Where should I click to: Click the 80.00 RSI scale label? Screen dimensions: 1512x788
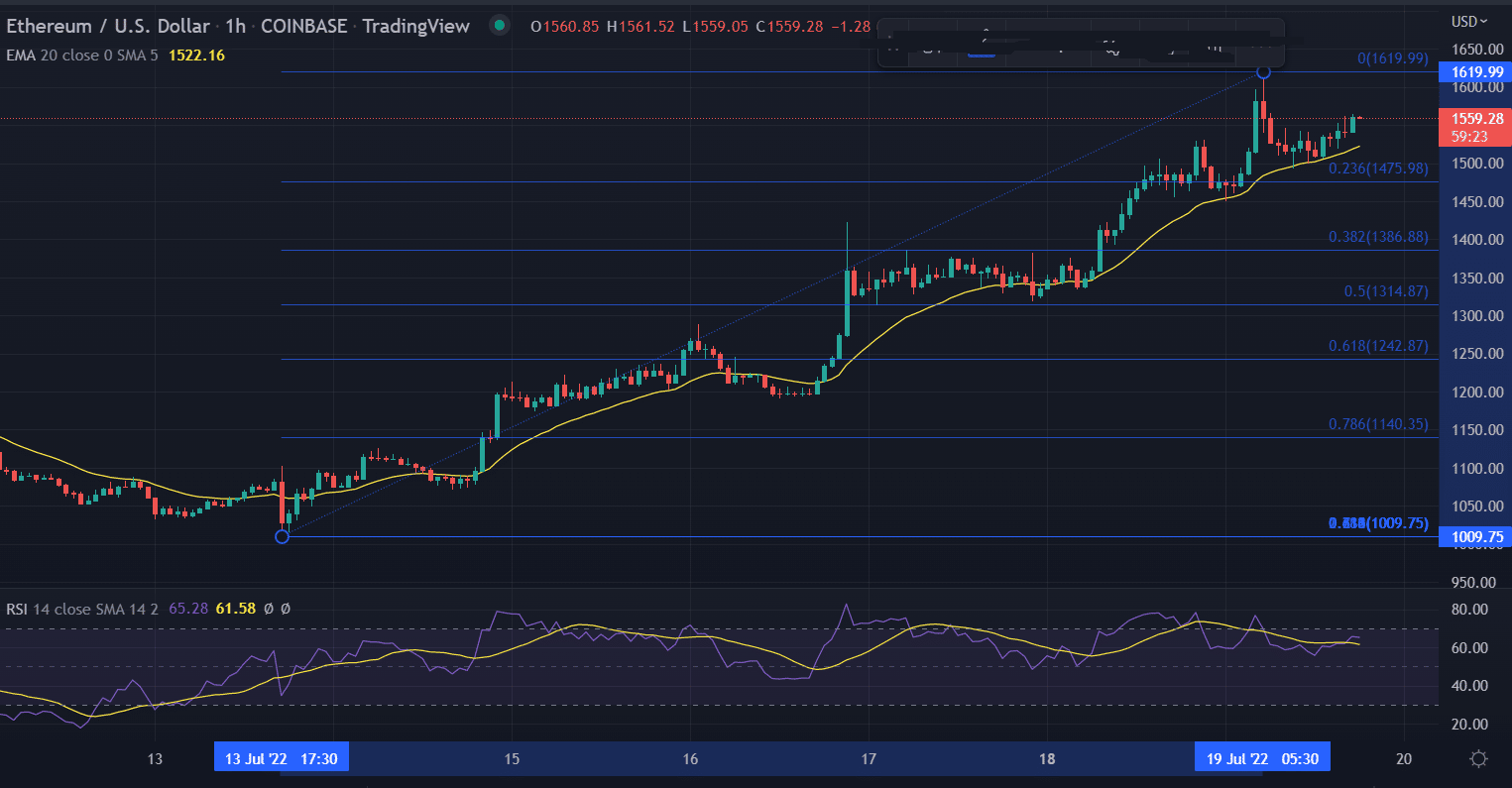tap(1471, 609)
